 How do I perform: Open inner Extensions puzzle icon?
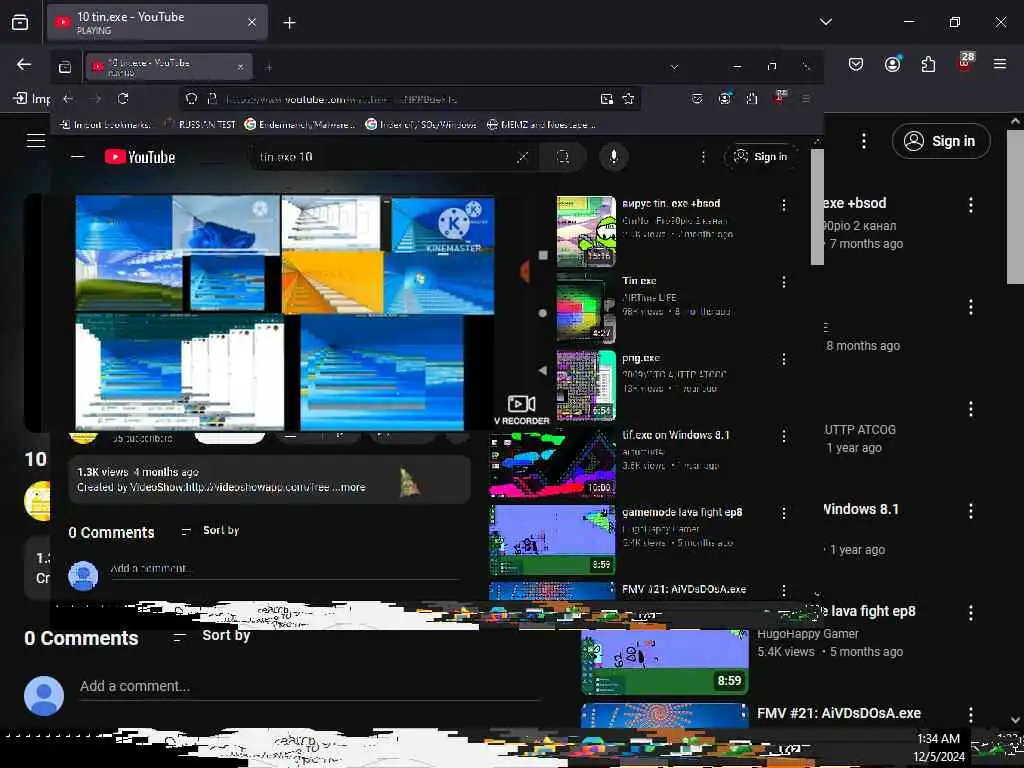pyautogui.click(x=752, y=99)
